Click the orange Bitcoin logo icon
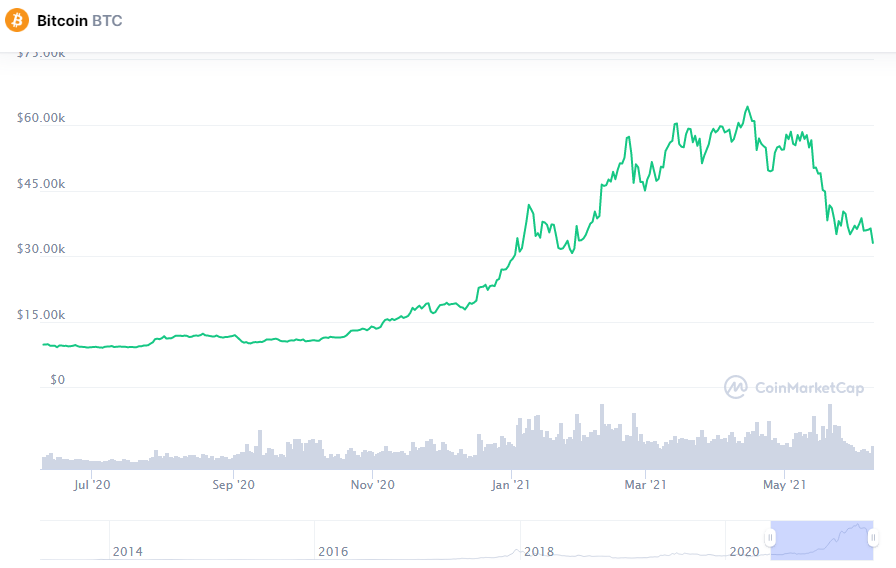896x568 pixels. [x=17, y=20]
